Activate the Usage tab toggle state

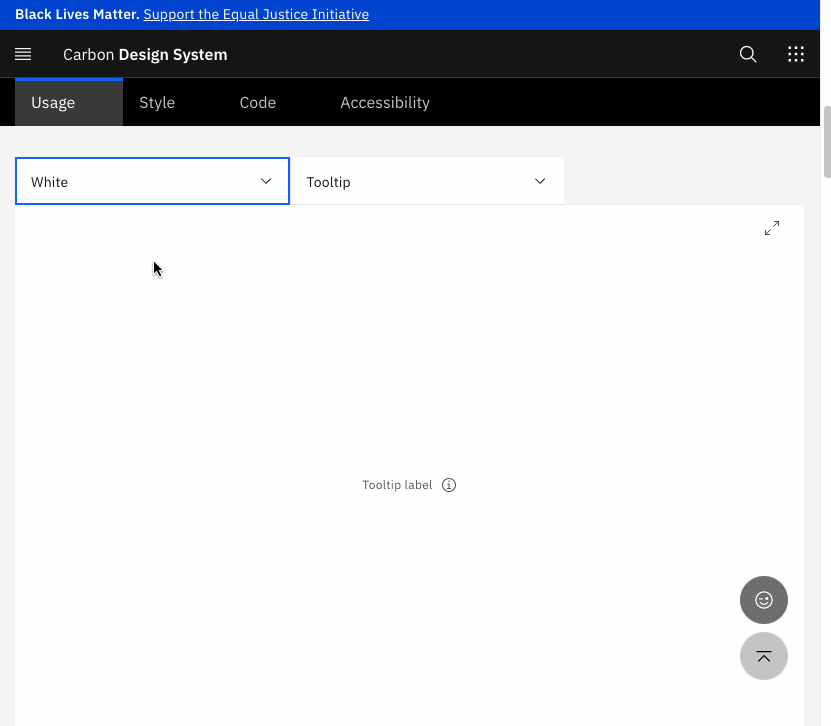53,102
